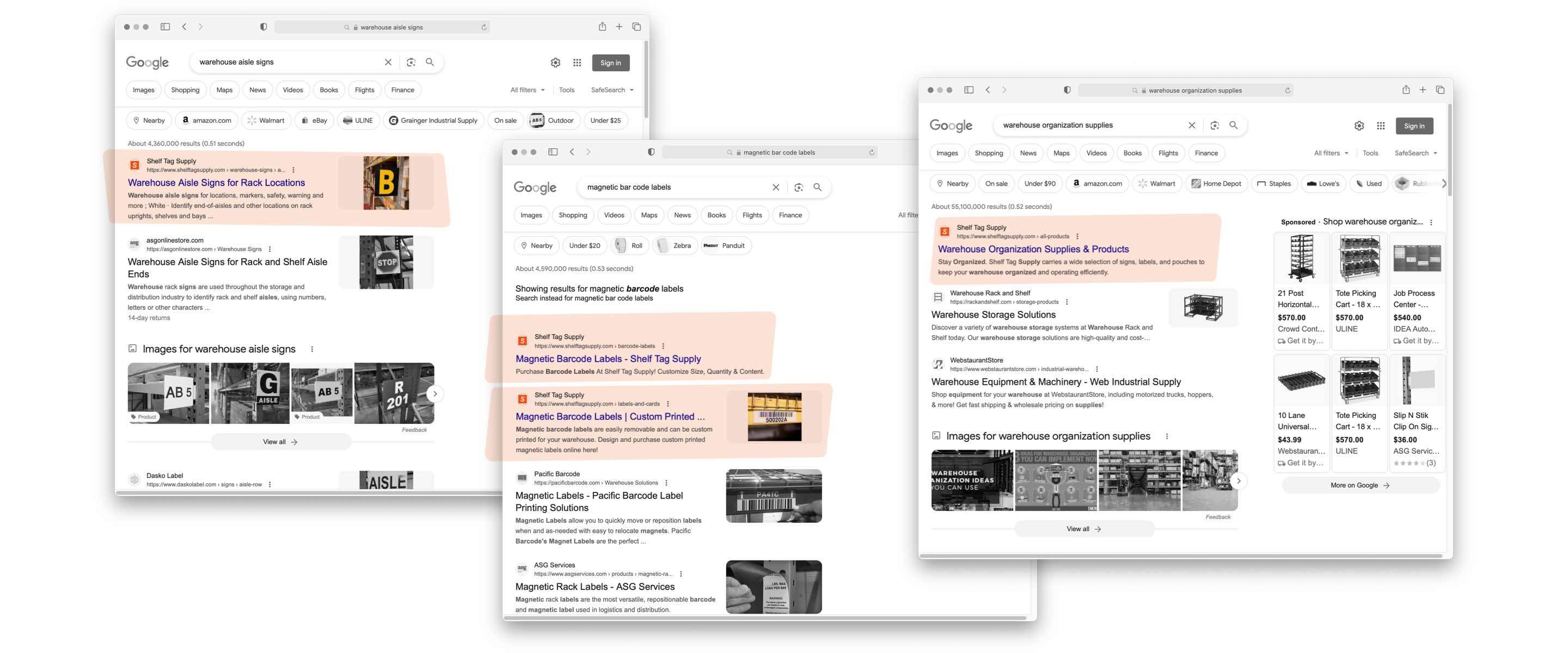The image size is (1568, 653).
Task: Toggle sidebar in magnetic bar code labels browser window
Action: point(553,152)
